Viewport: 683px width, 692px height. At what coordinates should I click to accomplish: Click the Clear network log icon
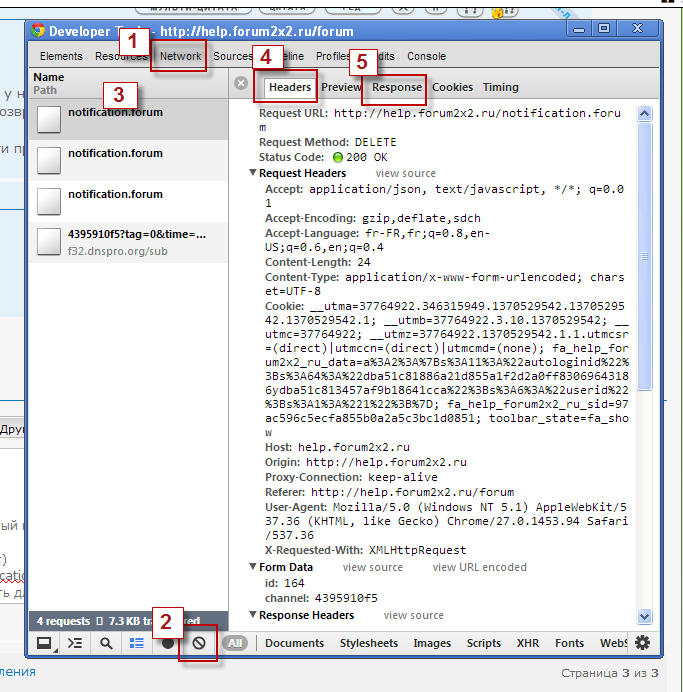point(199,643)
